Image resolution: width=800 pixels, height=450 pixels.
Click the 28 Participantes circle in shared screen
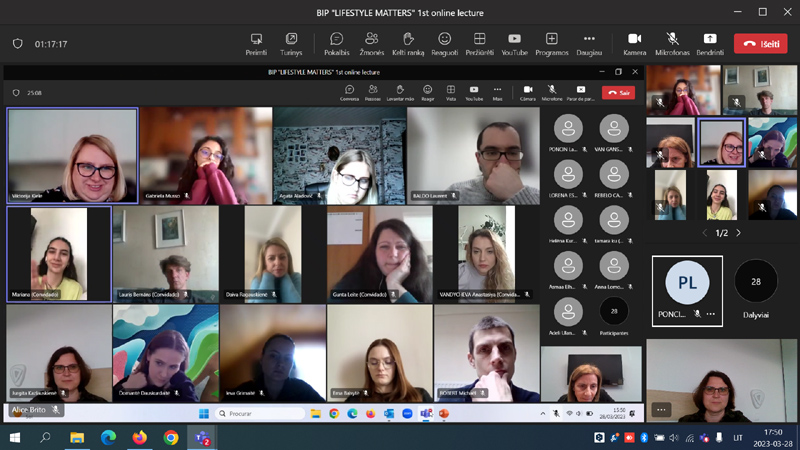pyautogui.click(x=614, y=311)
